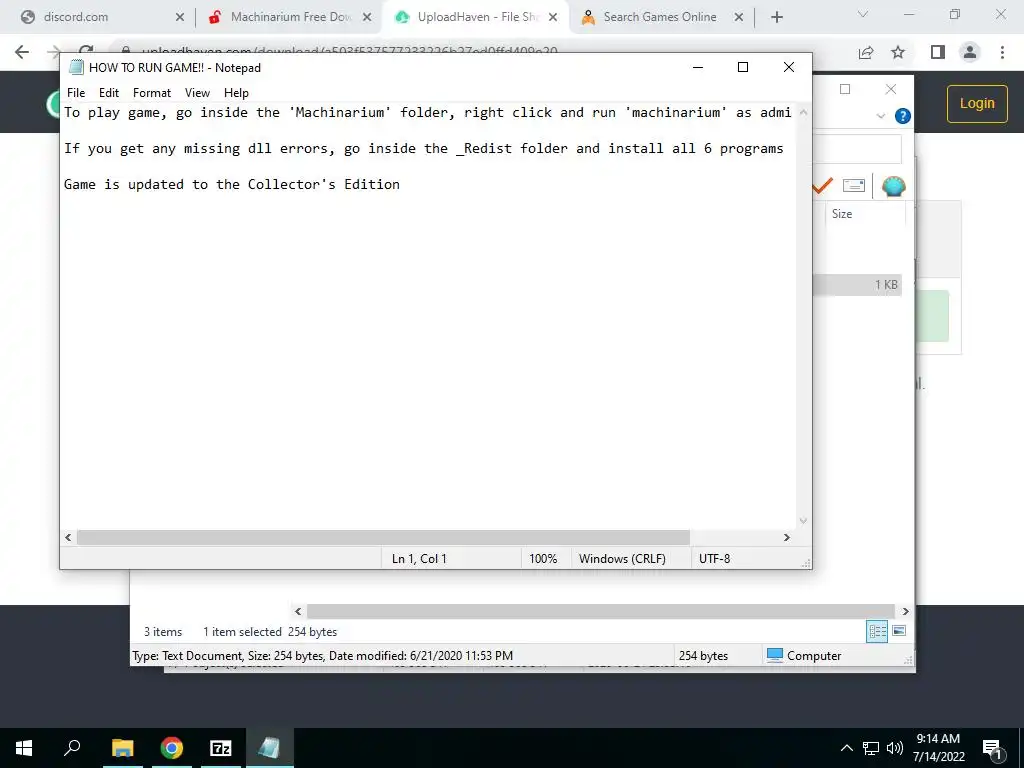1024x768 pixels.
Task: Place cursor in "If you get any missing dll" line
Action: coord(423,148)
